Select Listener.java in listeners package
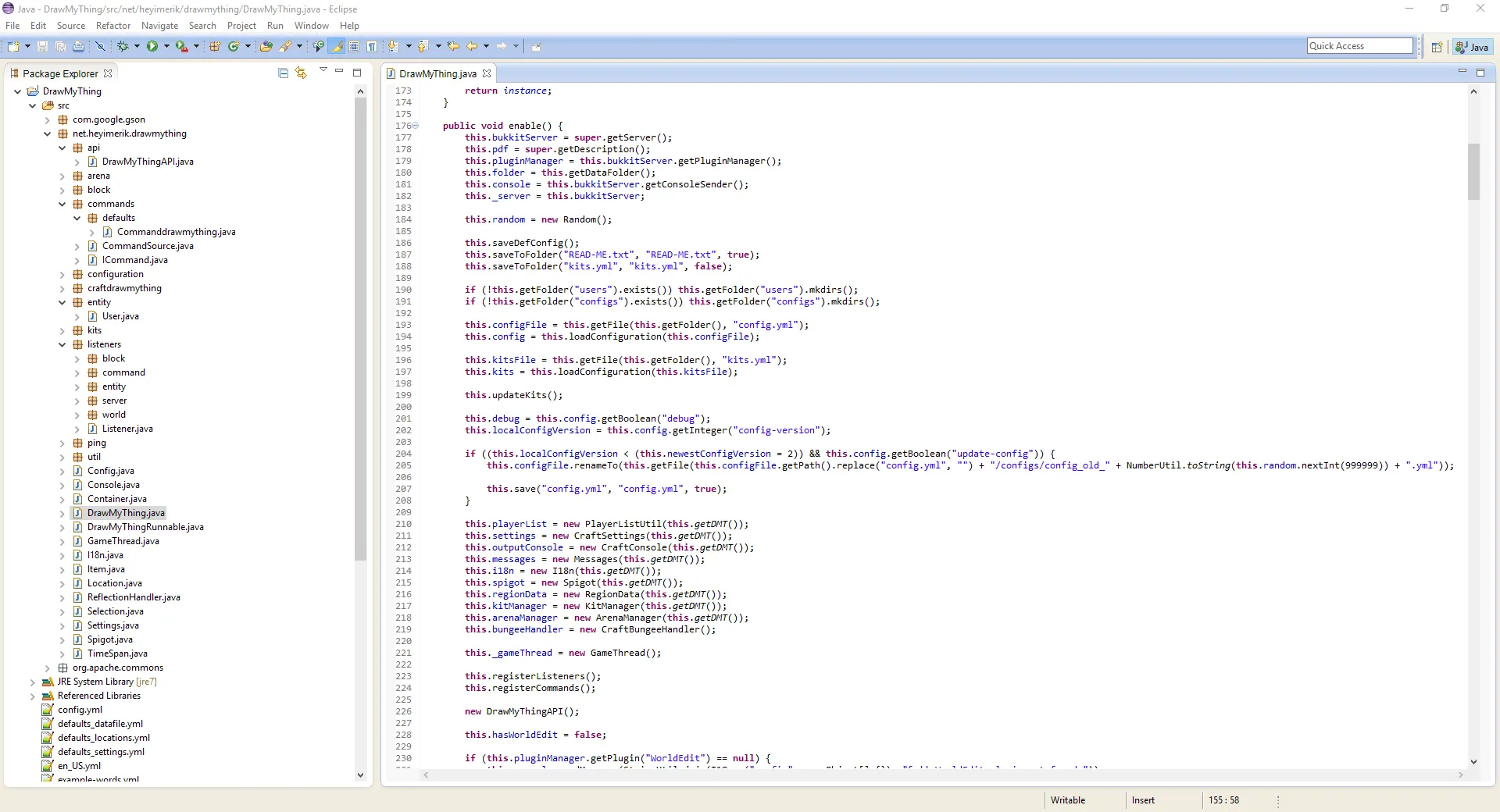 click(127, 429)
